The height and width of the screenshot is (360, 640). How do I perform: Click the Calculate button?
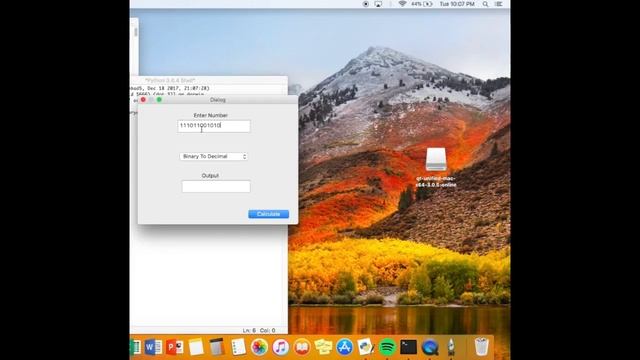[269, 214]
